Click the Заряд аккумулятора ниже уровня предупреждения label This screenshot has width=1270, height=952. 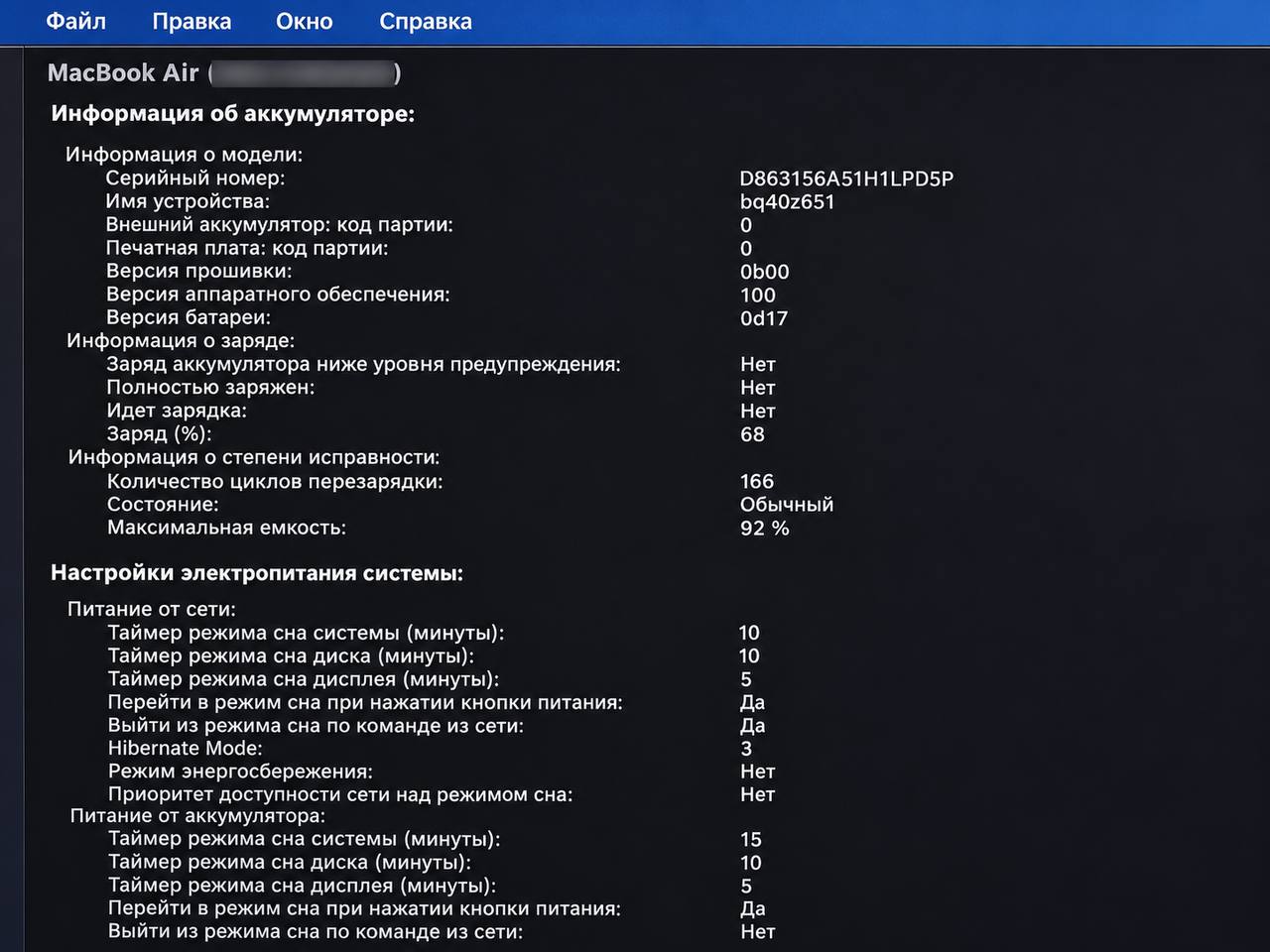pyautogui.click(x=363, y=364)
